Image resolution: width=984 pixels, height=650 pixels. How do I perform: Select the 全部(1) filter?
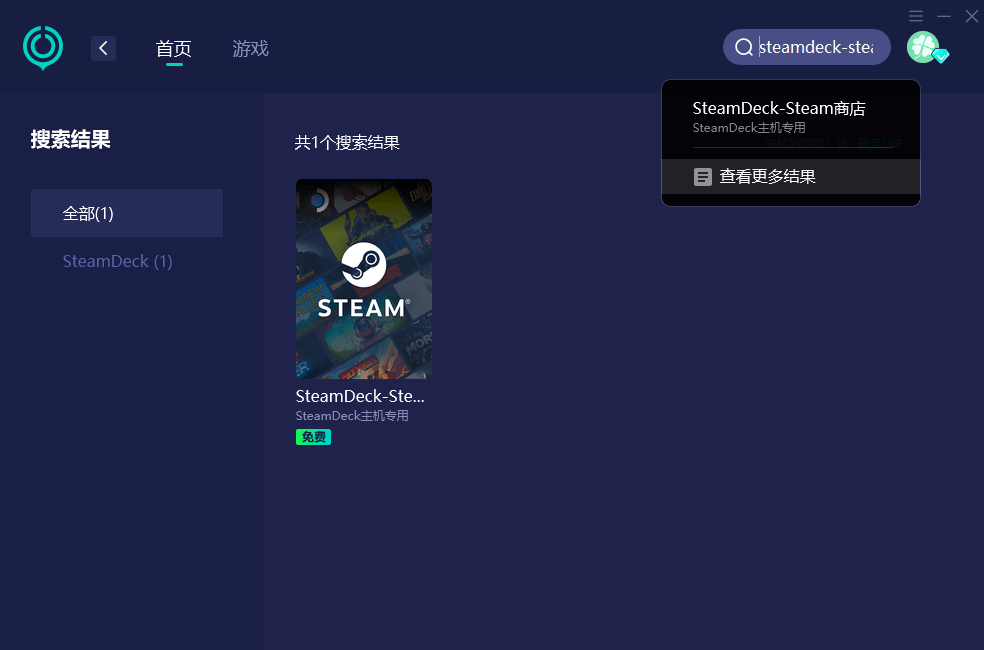pyautogui.click(x=127, y=213)
